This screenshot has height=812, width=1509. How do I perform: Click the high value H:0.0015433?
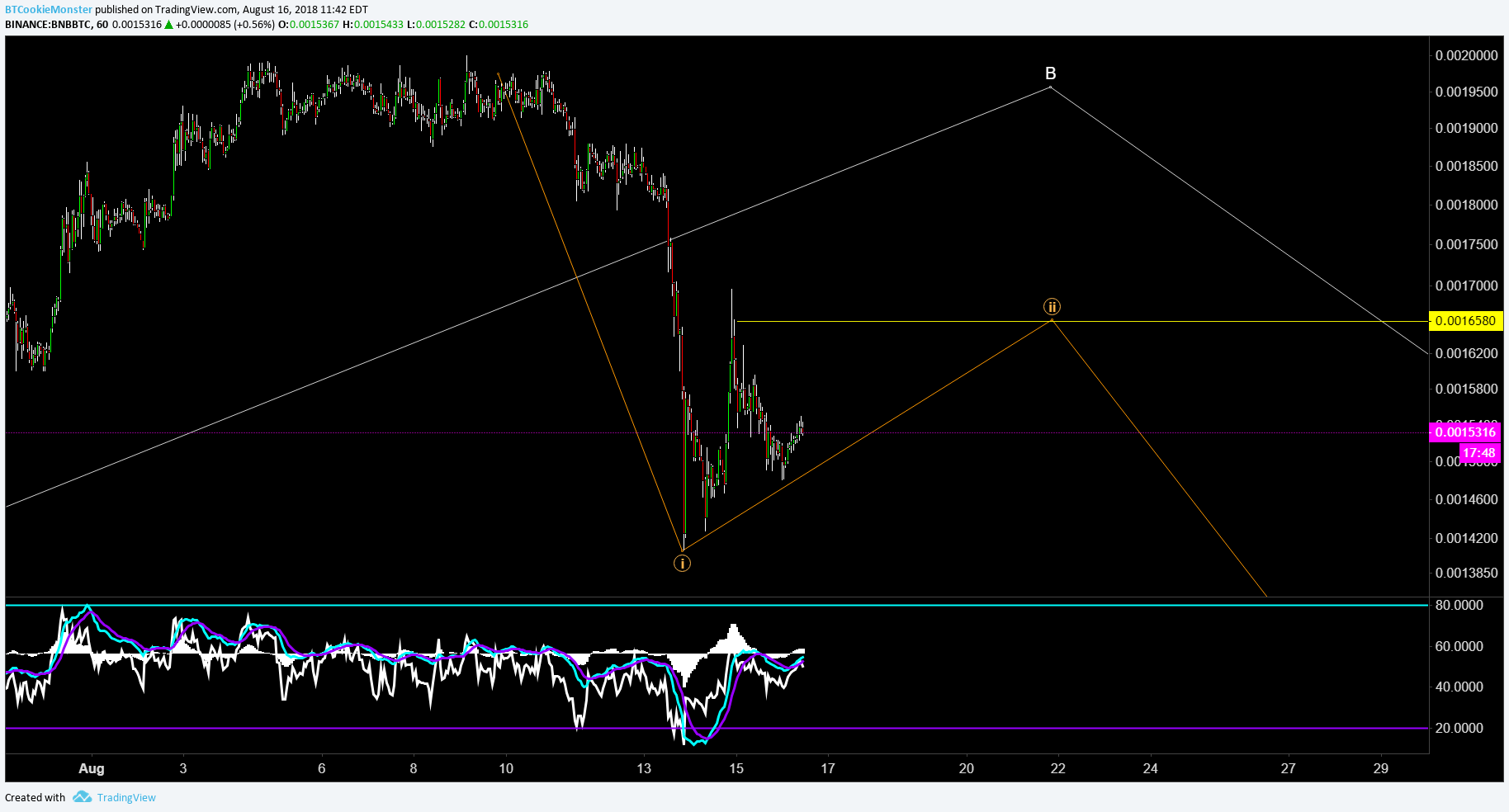373,24
